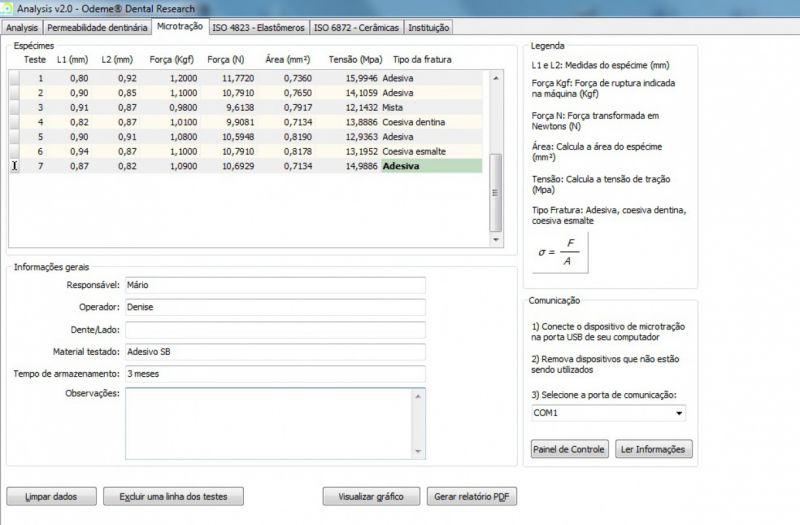Select the ISO 6872 - Cerâmicas tab
Image resolution: width=800 pixels, height=525 pixels.
point(356,28)
